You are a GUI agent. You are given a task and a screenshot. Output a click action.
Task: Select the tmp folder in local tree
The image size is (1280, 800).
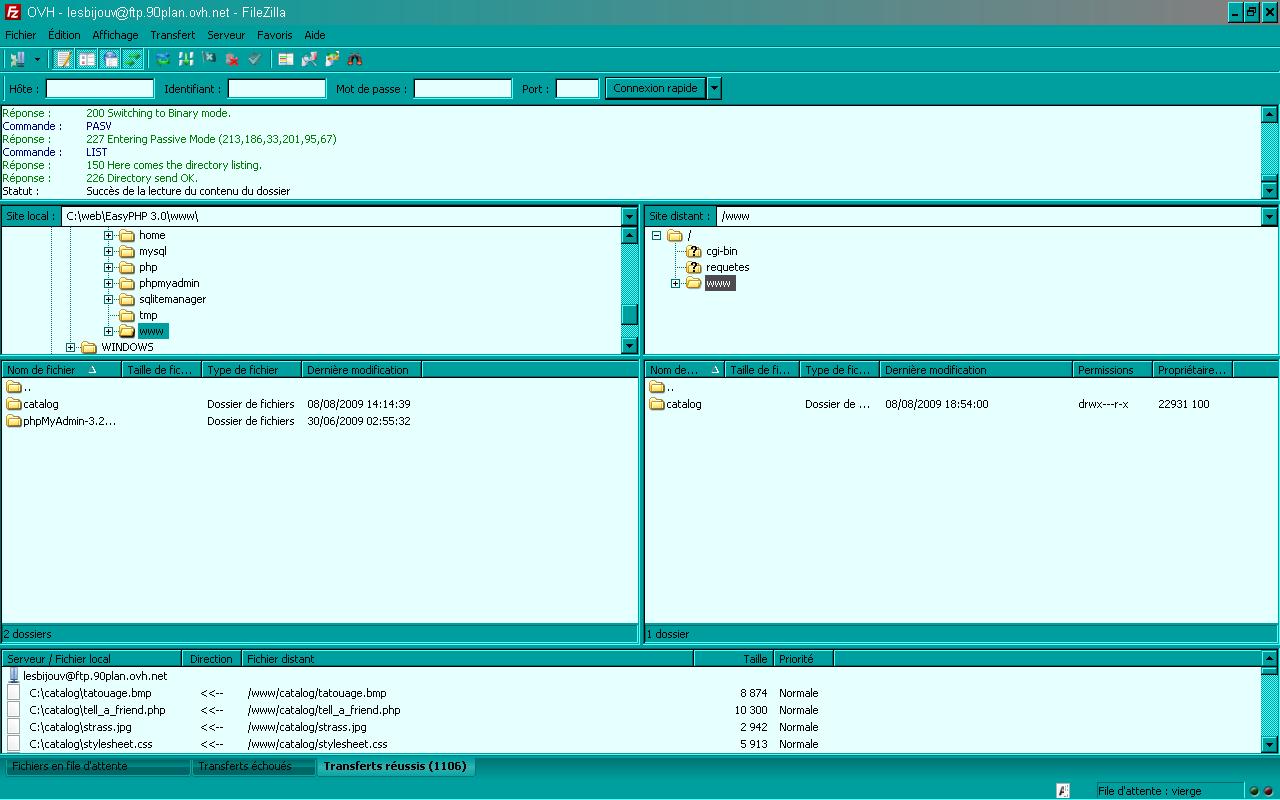coord(148,316)
